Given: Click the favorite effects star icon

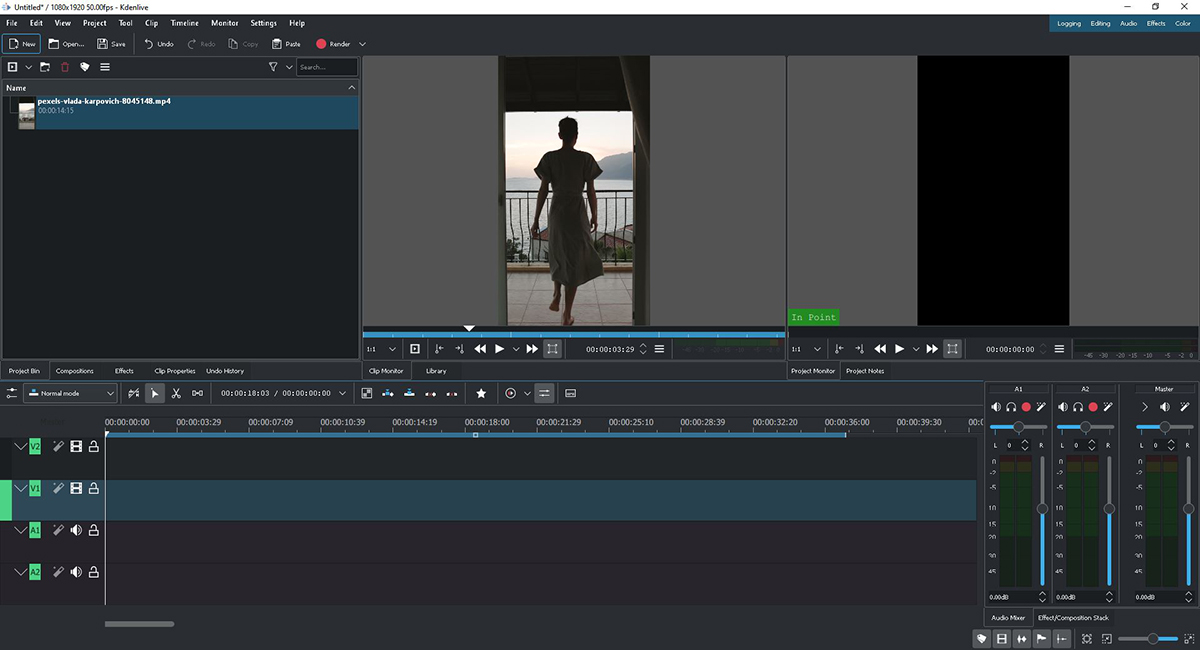Looking at the screenshot, I should [481, 393].
